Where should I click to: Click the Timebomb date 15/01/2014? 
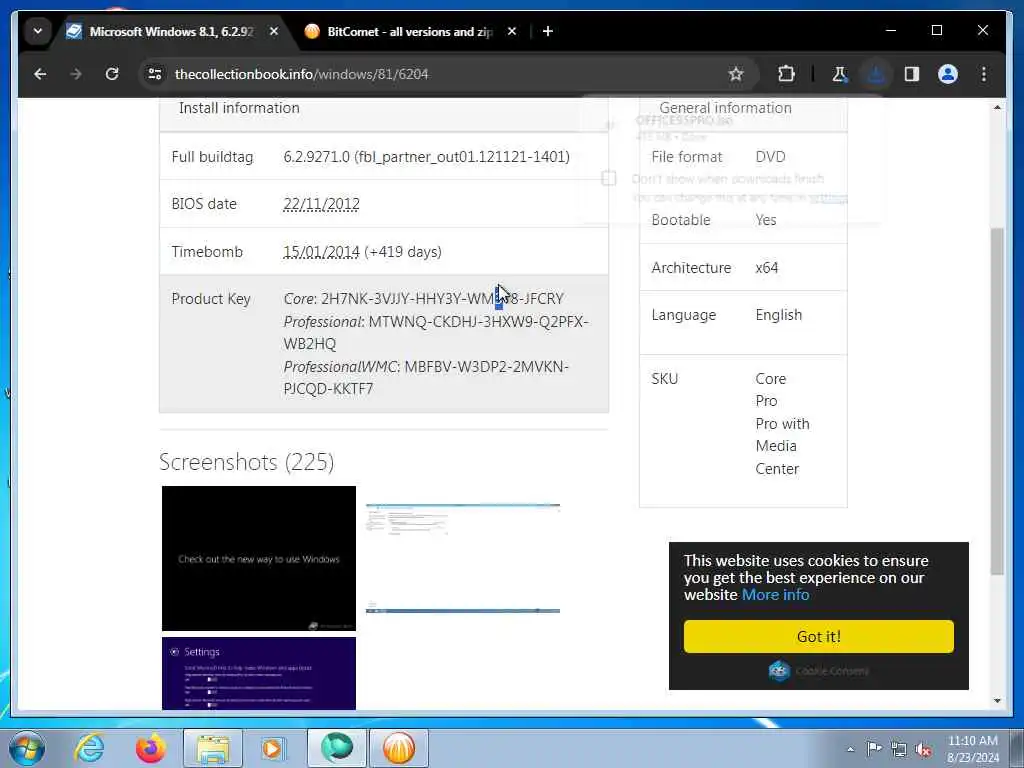point(321,251)
